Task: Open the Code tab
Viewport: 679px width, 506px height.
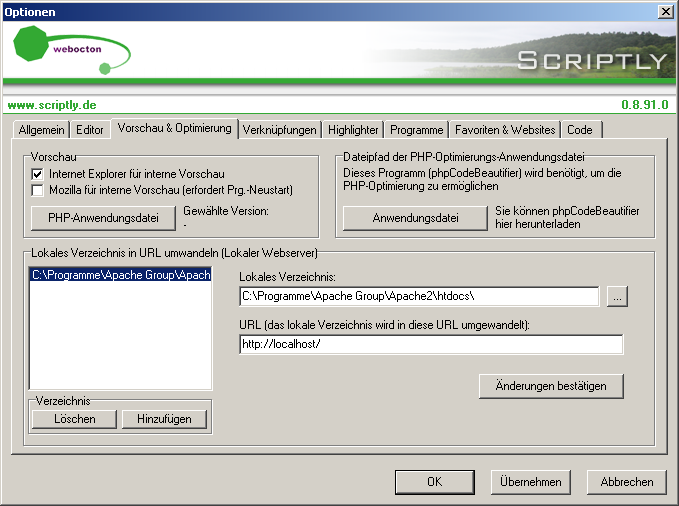Action: click(x=580, y=130)
